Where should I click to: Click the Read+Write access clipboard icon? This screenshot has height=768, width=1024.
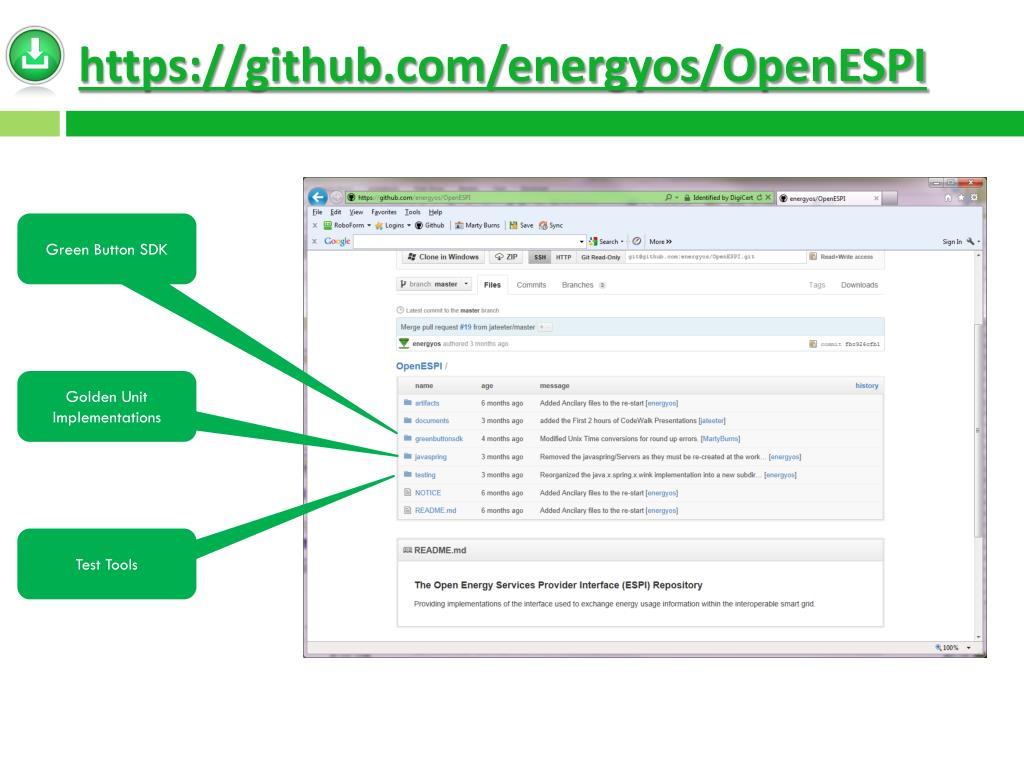pyautogui.click(x=813, y=257)
